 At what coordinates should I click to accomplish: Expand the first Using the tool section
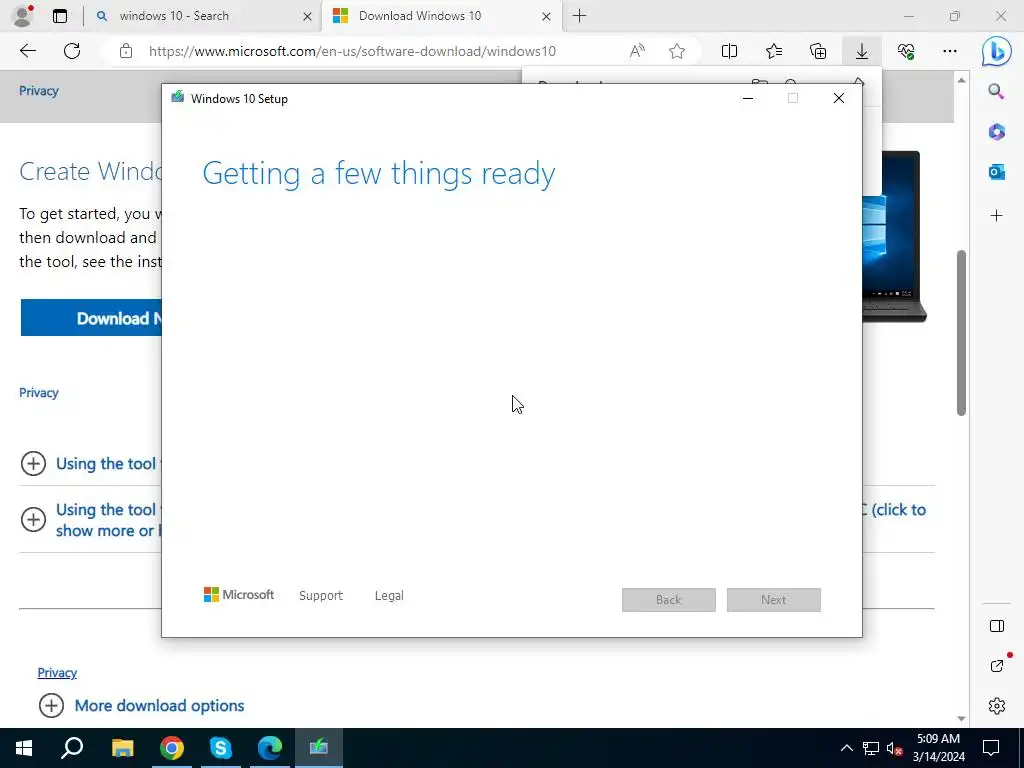coord(91,464)
